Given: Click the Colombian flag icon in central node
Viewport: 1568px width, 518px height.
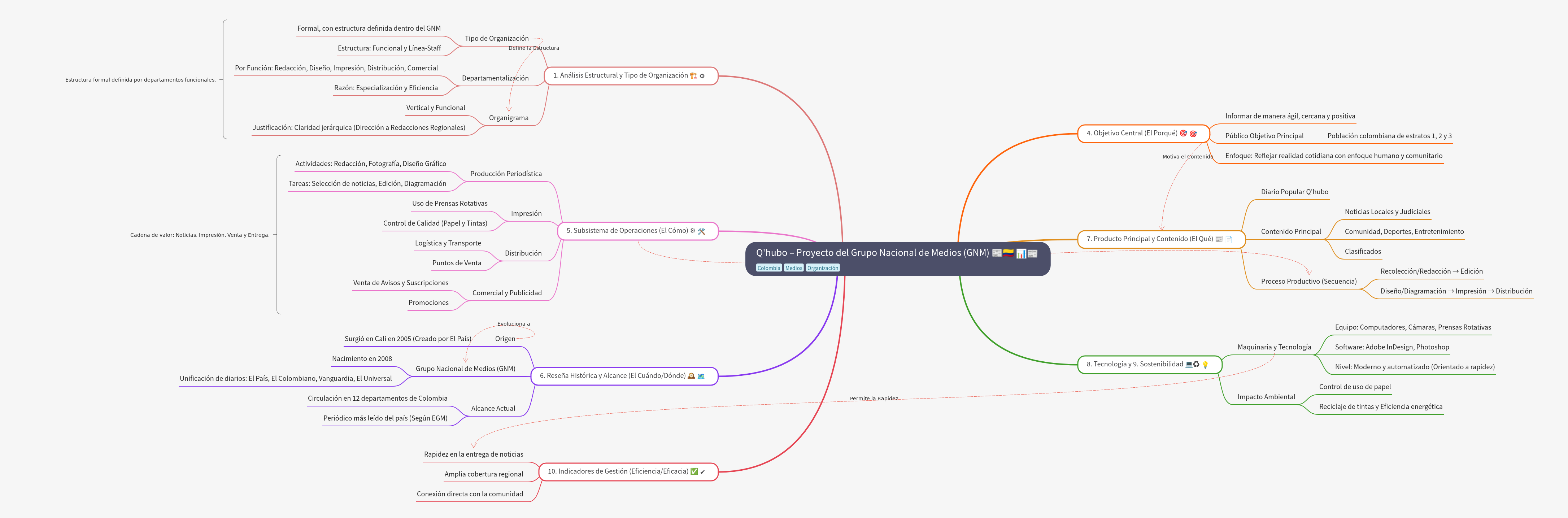Looking at the screenshot, I should pyautogui.click(x=1009, y=253).
